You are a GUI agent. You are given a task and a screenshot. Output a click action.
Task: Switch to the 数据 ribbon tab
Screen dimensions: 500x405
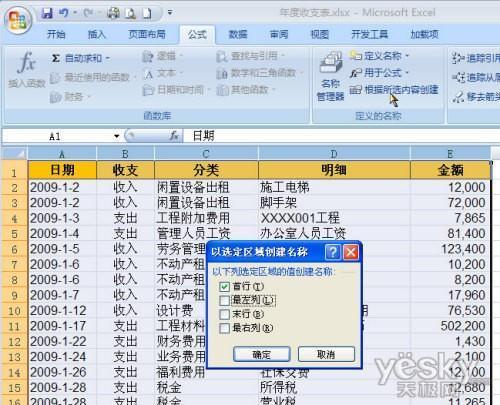coord(237,34)
